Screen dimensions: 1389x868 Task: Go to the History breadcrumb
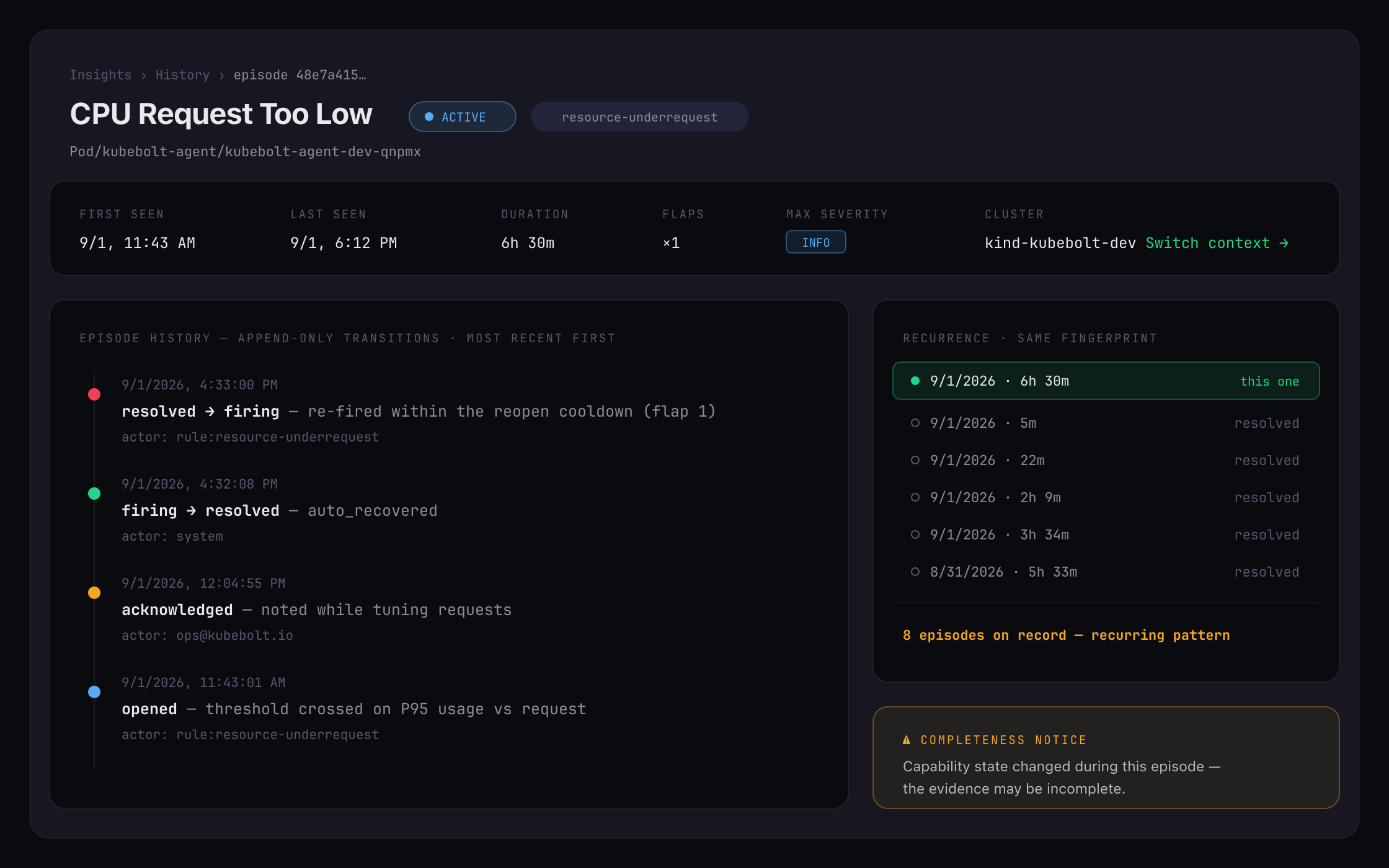tap(182, 75)
